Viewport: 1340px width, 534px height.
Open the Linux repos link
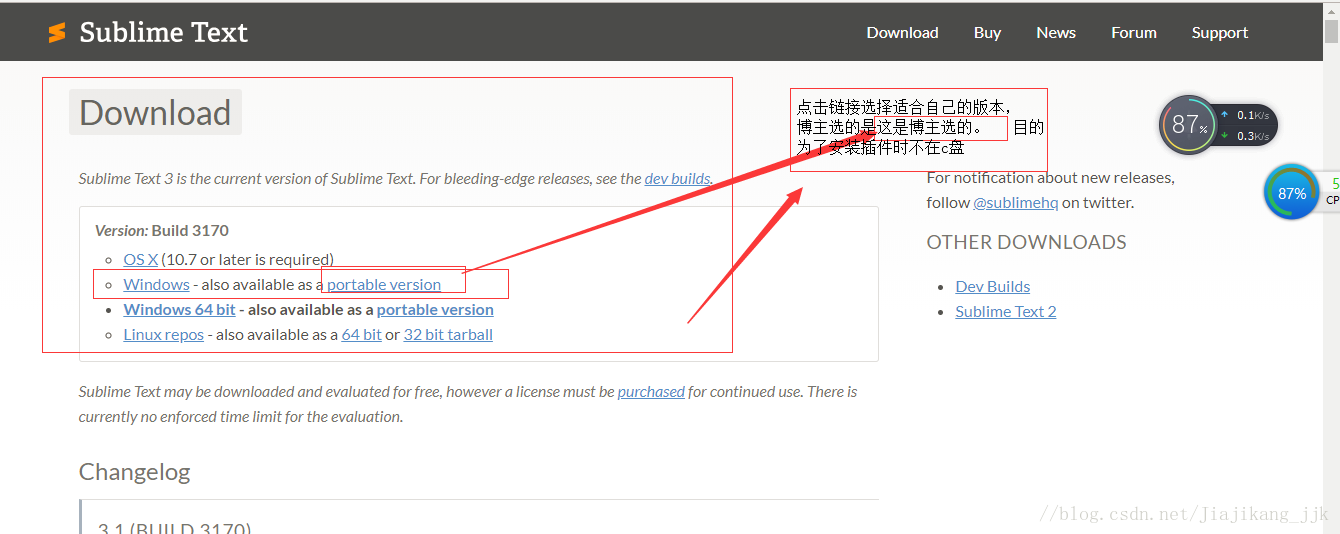point(163,334)
